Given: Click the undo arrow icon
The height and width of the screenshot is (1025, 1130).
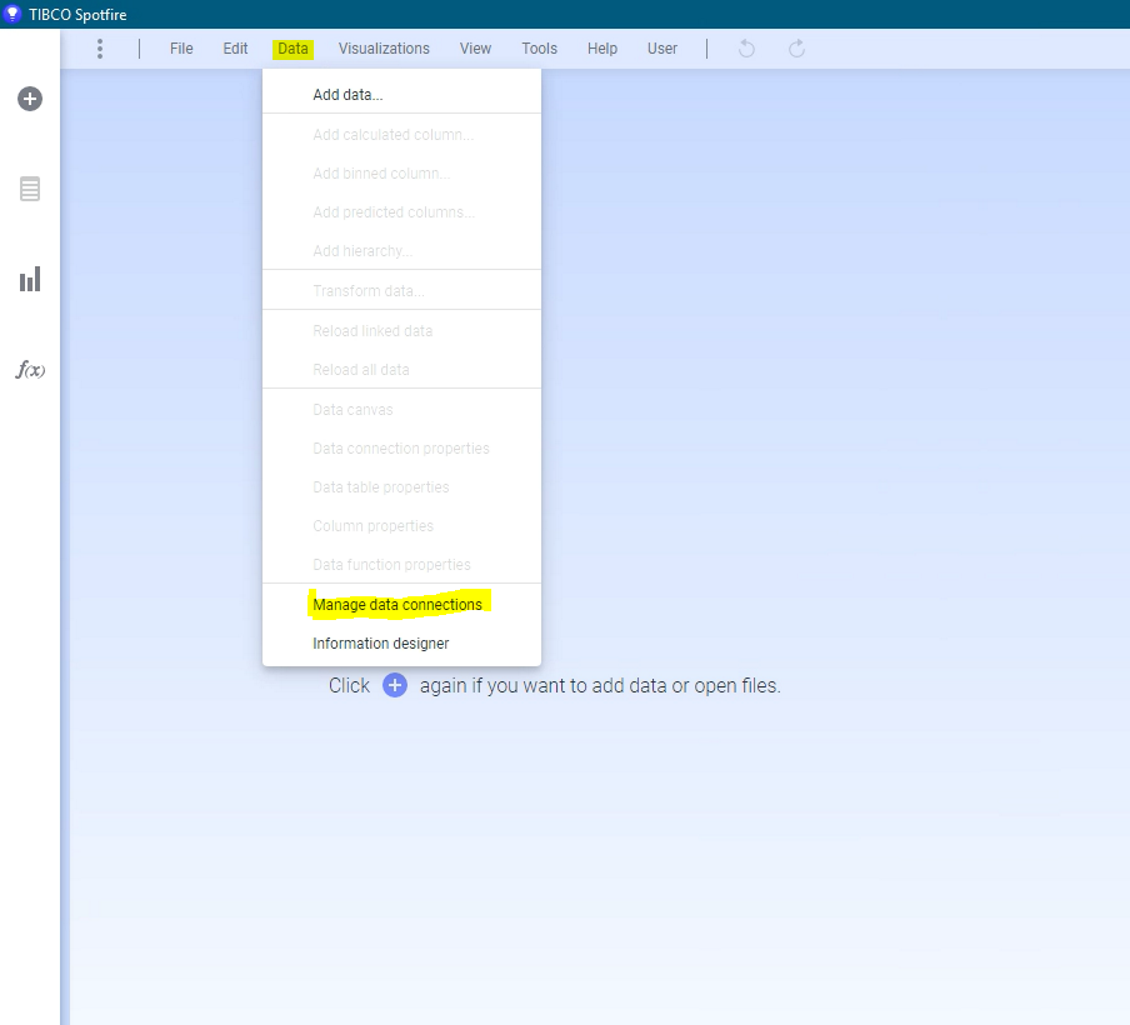Looking at the screenshot, I should [x=747, y=49].
